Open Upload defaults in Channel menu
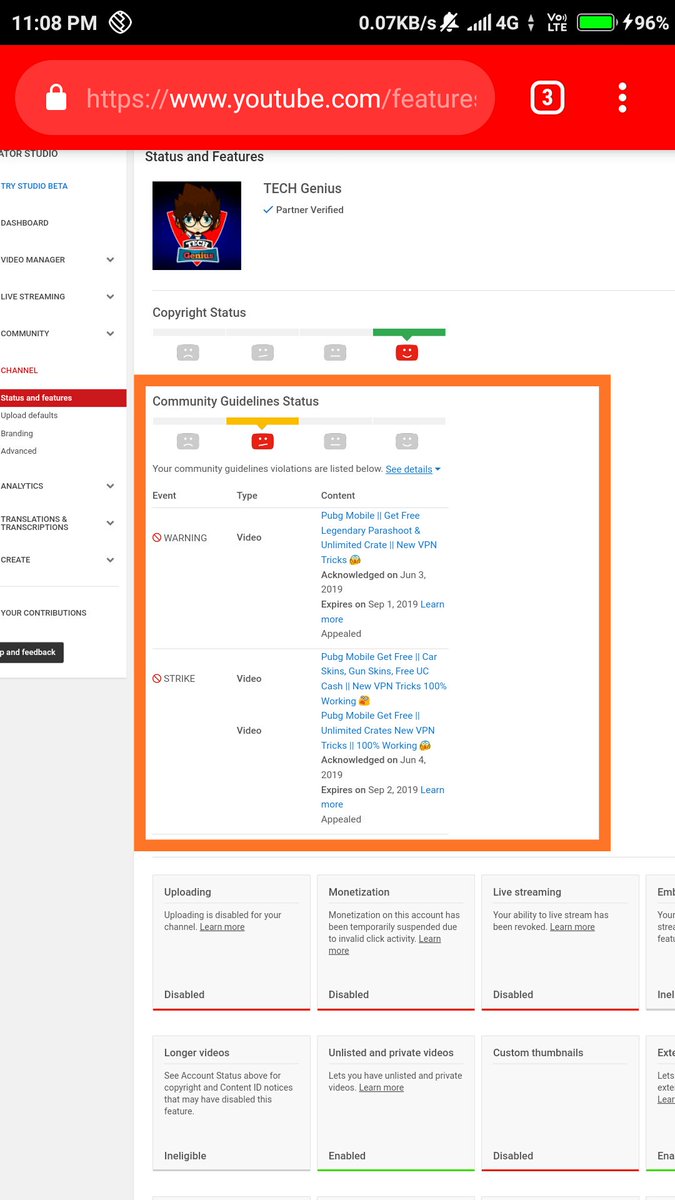The height and width of the screenshot is (1200, 675). pos(29,415)
